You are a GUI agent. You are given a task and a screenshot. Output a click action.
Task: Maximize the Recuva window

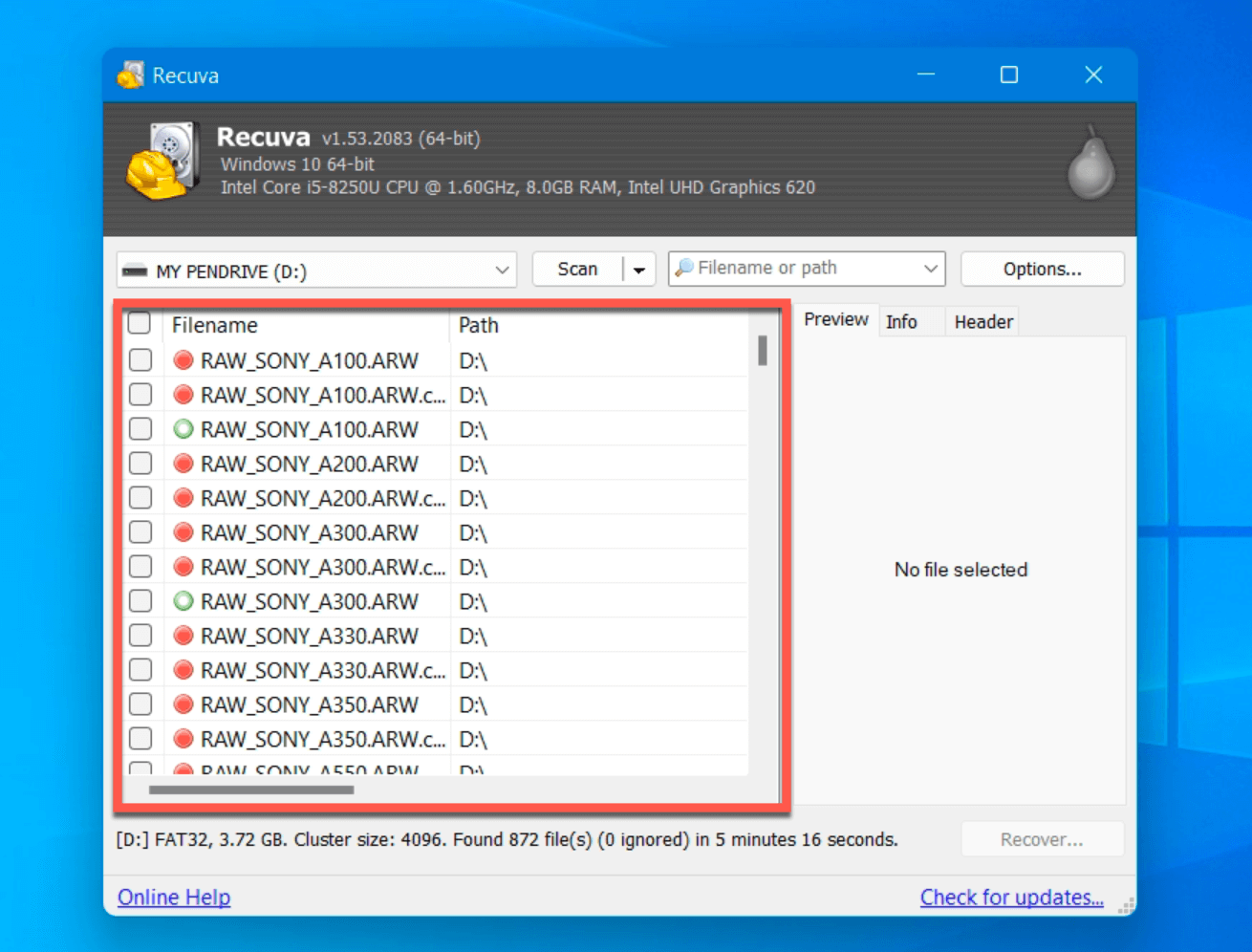[1009, 75]
